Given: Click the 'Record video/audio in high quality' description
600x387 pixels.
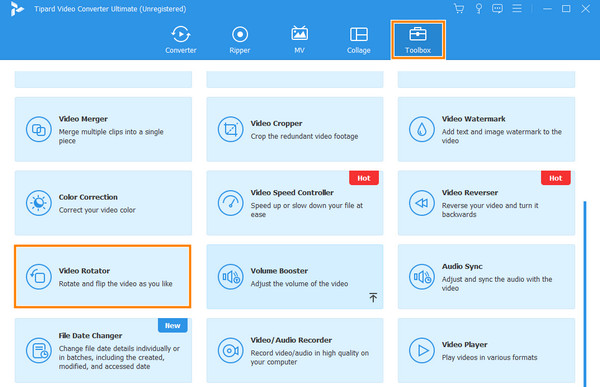Looking at the screenshot, I should [x=310, y=358].
